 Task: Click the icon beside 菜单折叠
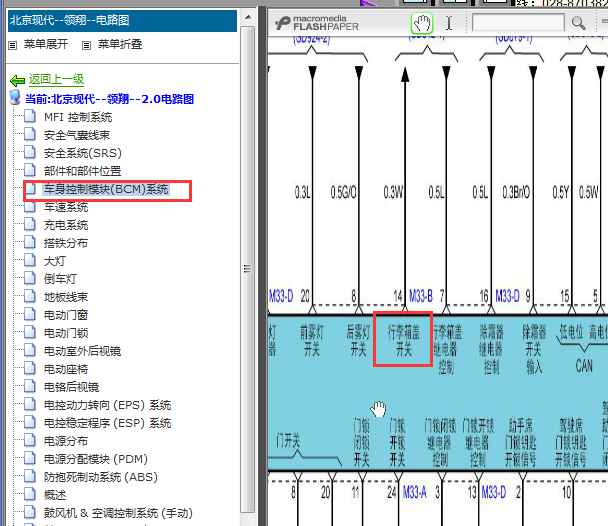pyautogui.click(x=86, y=46)
